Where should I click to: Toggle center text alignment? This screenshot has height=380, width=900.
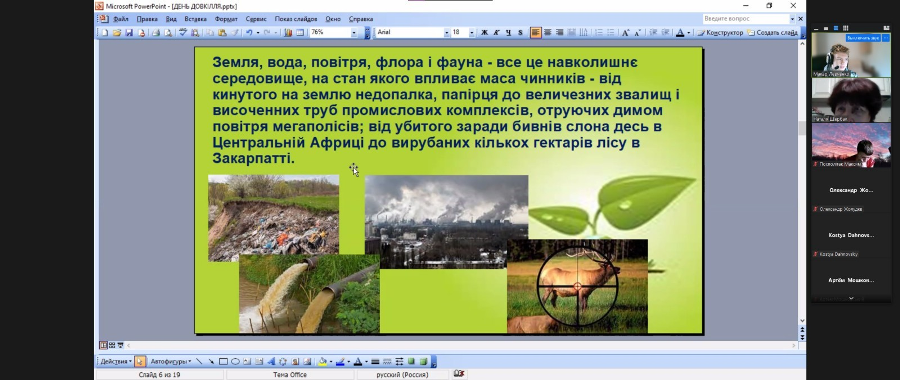tap(548, 33)
